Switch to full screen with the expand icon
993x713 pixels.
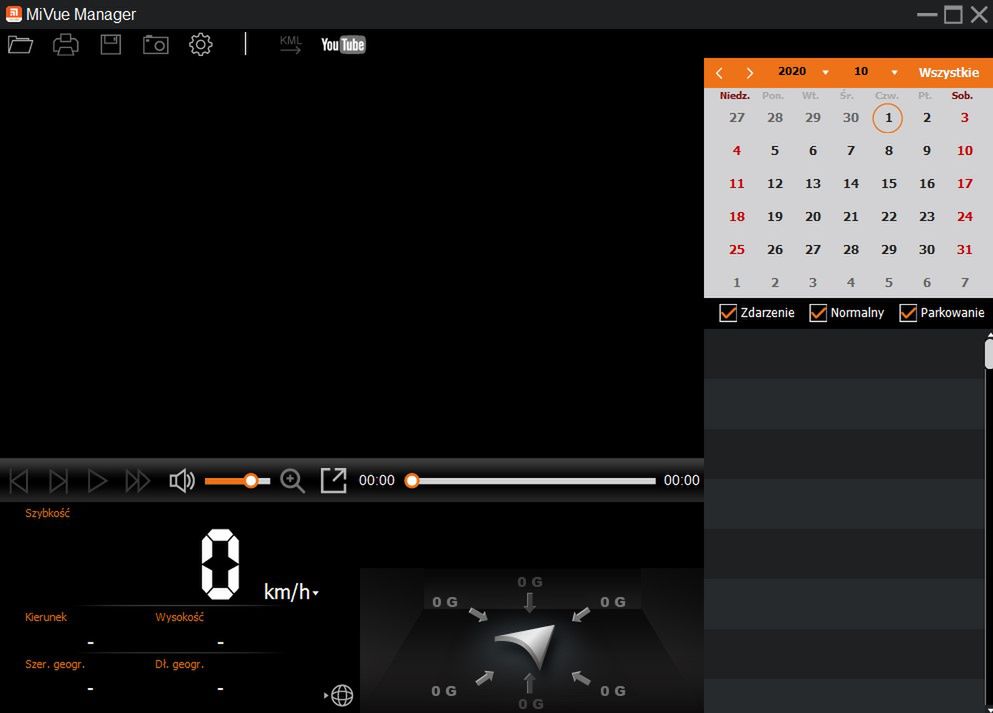tap(334, 481)
